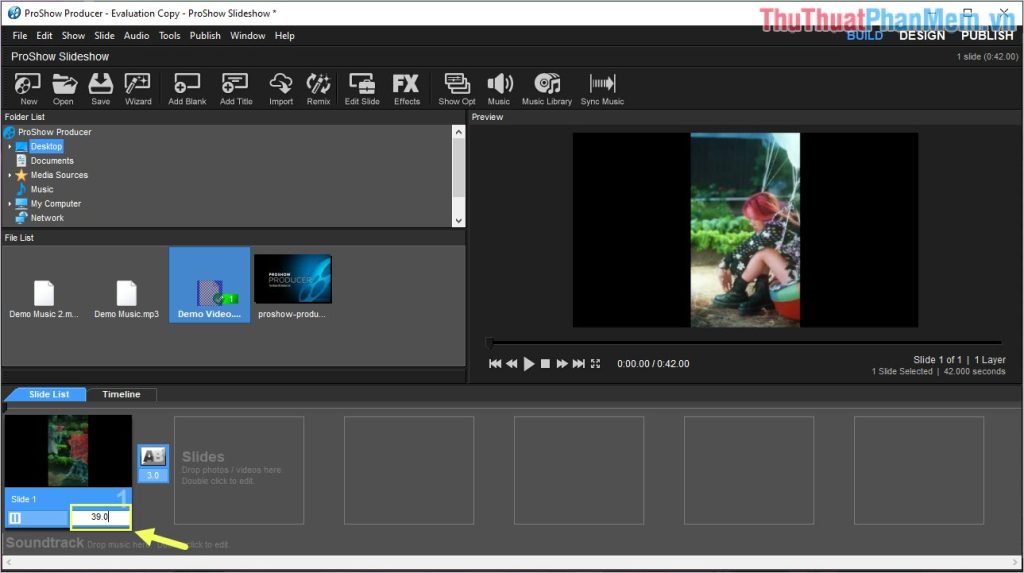Image resolution: width=1024 pixels, height=573 pixels.
Task: Open a show with the Open icon
Action: 63,88
